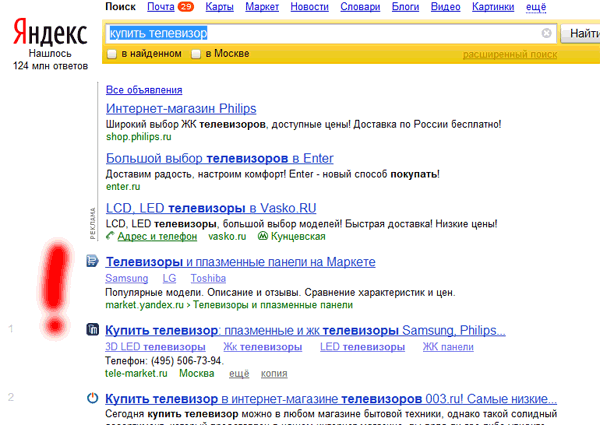The image size is (600, 425).
Task: Open the Маркет tab
Action: [262, 7]
